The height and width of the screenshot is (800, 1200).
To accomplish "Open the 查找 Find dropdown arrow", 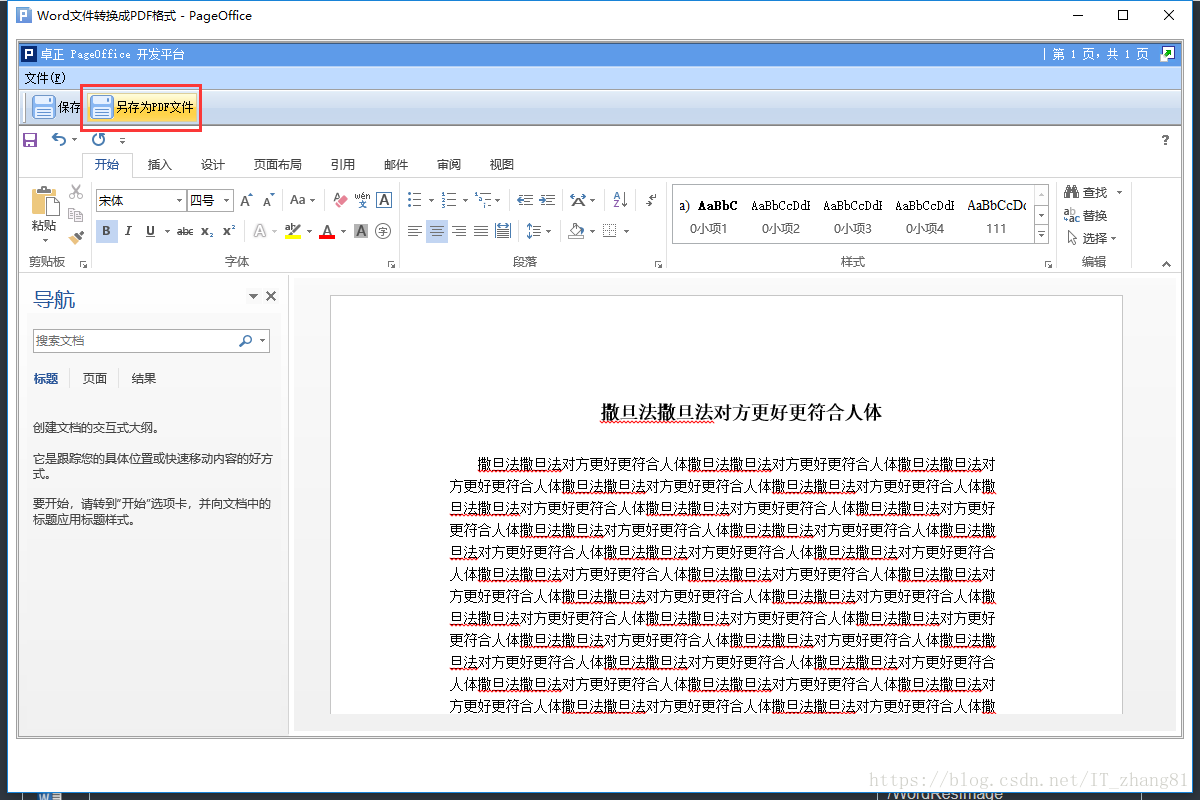I will pos(1119,192).
